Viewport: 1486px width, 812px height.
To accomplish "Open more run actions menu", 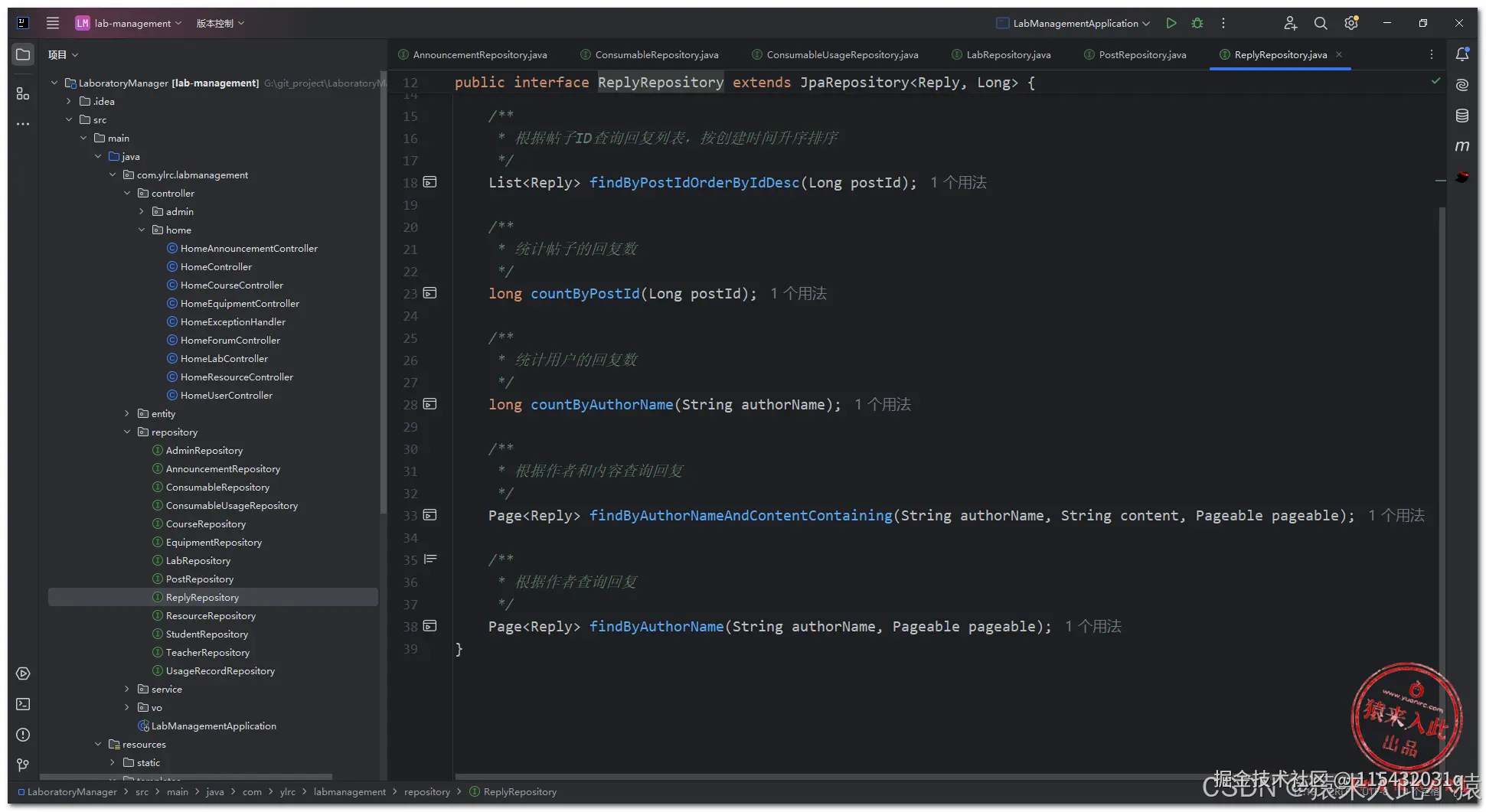I will click(x=1223, y=23).
